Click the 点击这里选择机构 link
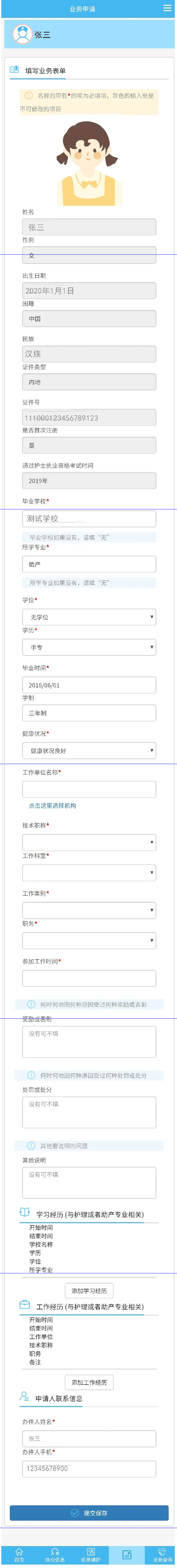 [x=52, y=805]
